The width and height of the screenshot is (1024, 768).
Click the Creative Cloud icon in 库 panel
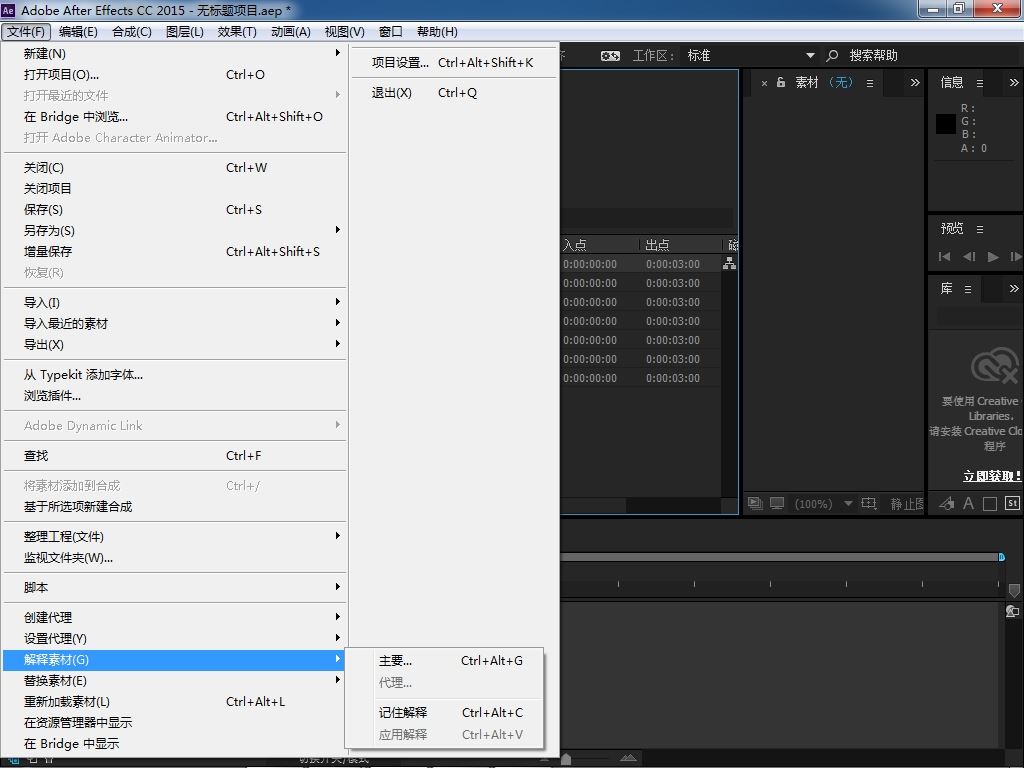coord(994,366)
